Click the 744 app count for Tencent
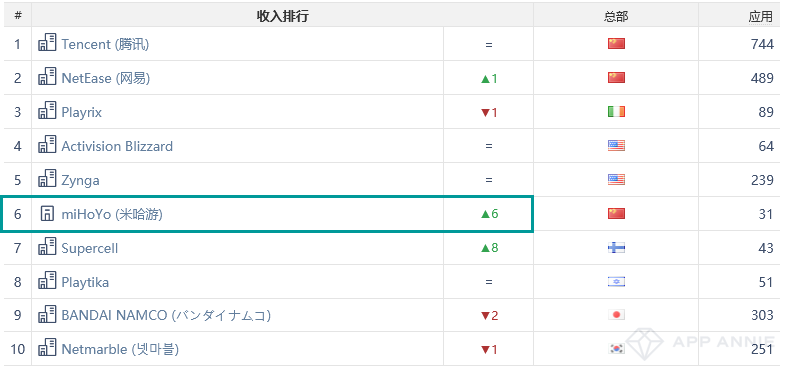The image size is (788, 369). pyautogui.click(x=762, y=44)
